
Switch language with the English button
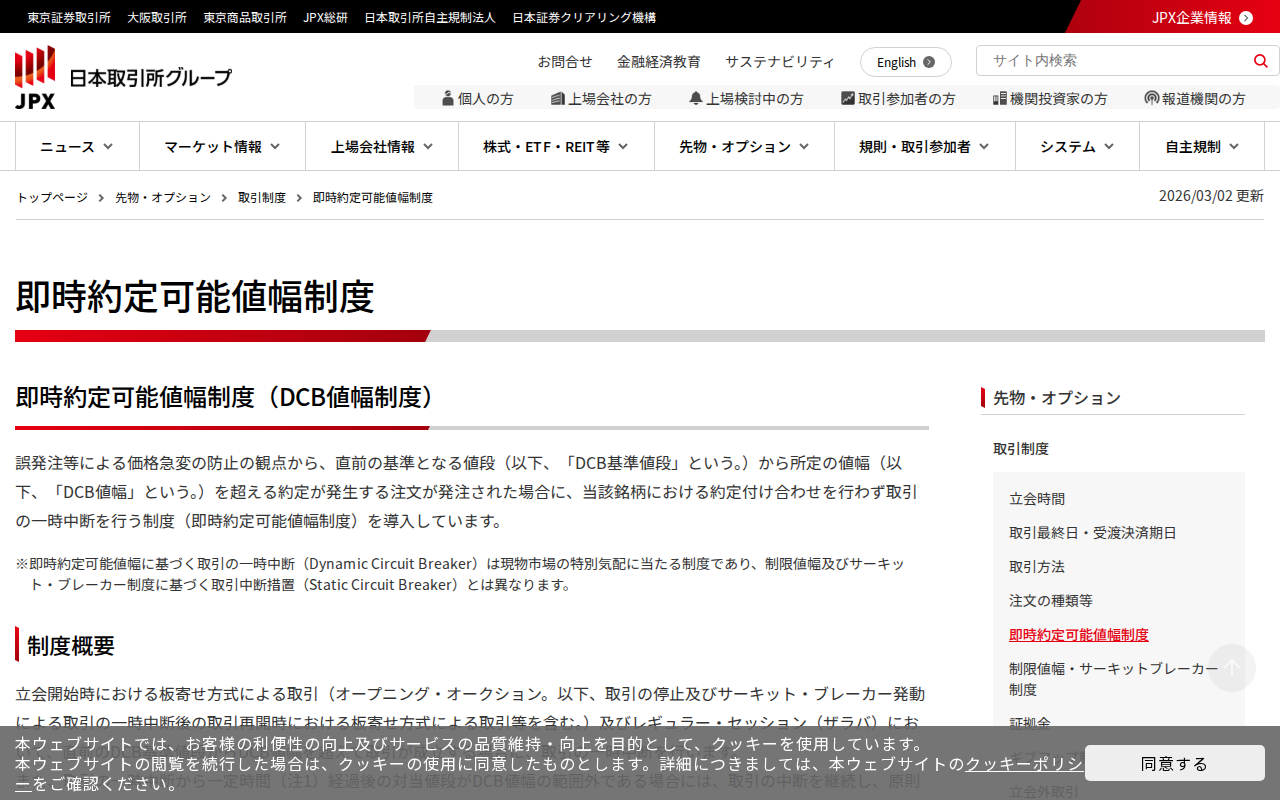point(905,62)
